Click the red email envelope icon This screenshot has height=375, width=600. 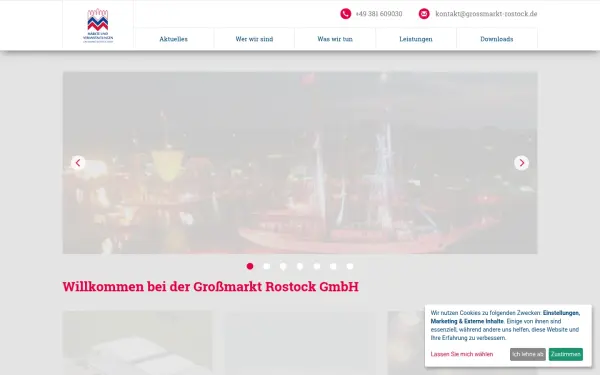point(424,14)
